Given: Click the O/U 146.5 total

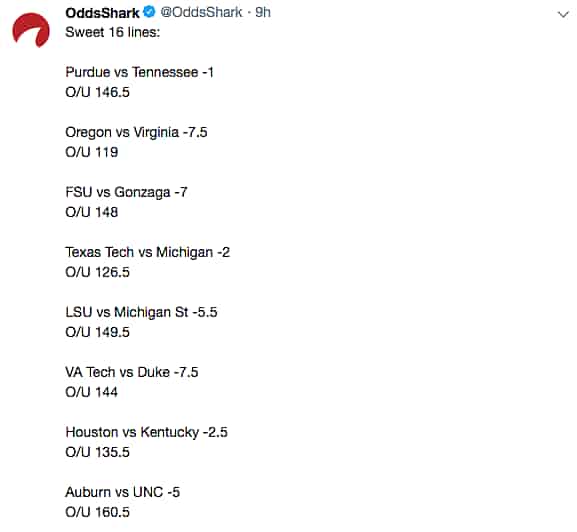Looking at the screenshot, I should point(98,92).
